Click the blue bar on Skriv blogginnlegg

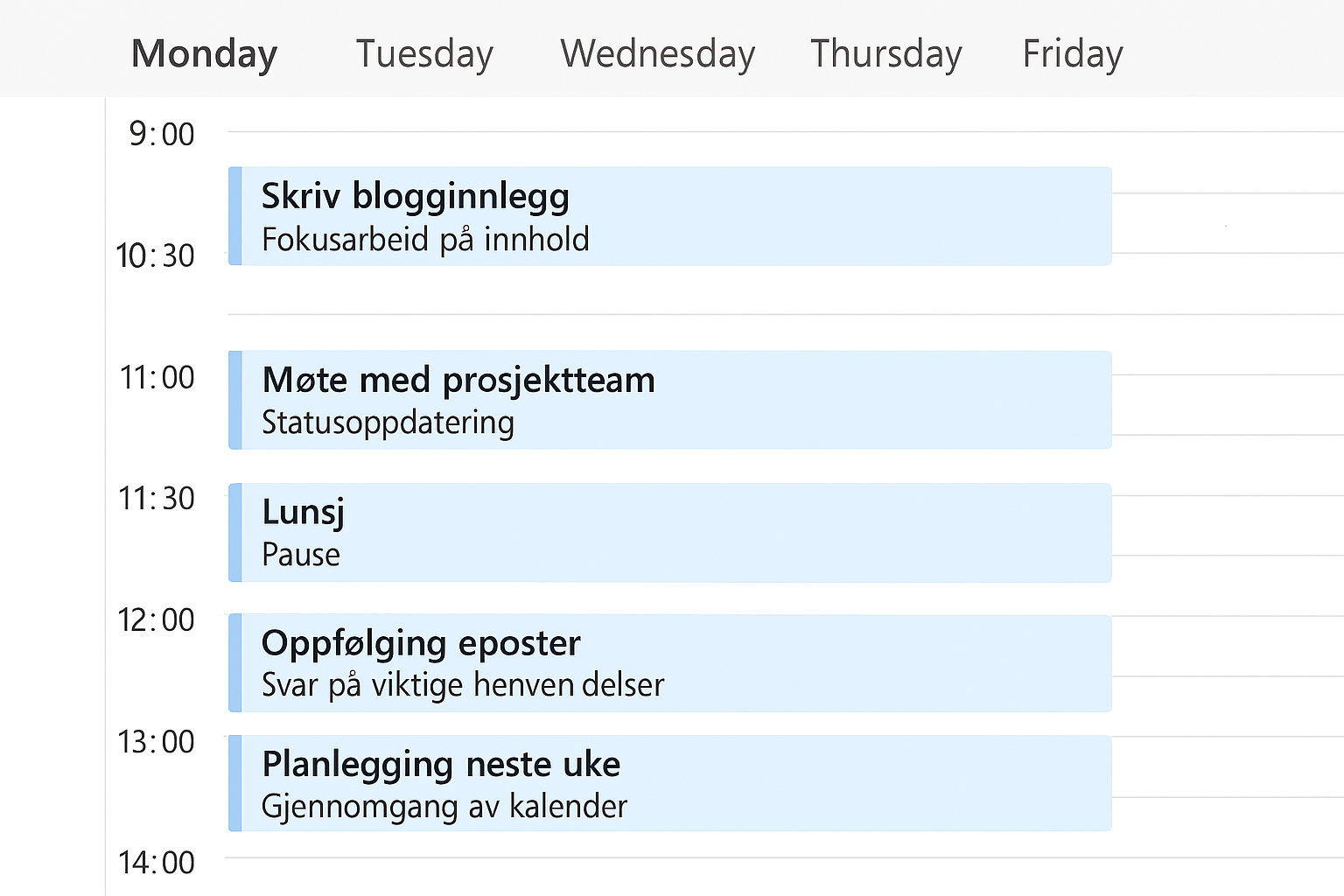(x=234, y=216)
